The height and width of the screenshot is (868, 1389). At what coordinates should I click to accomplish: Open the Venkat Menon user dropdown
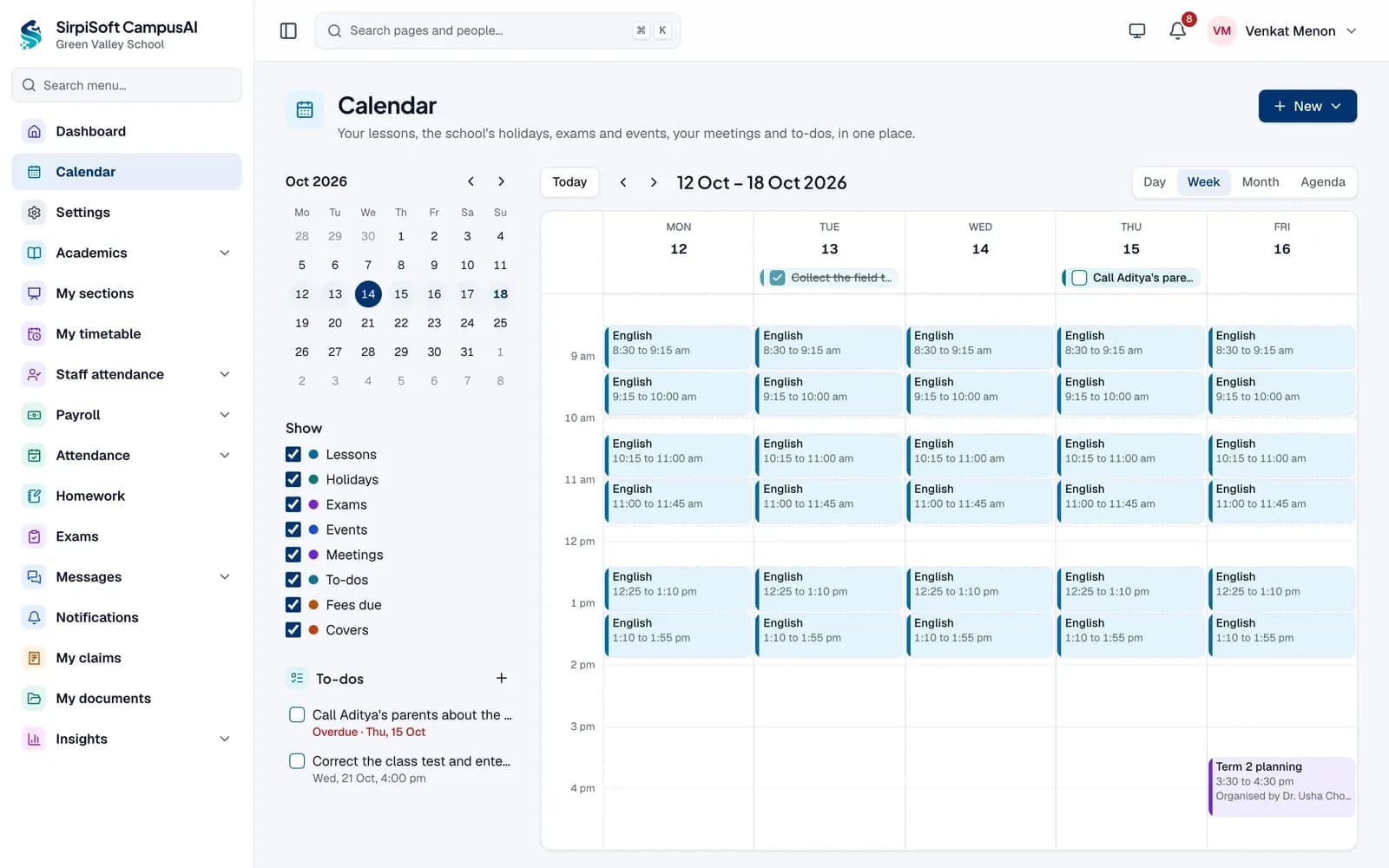point(1283,30)
